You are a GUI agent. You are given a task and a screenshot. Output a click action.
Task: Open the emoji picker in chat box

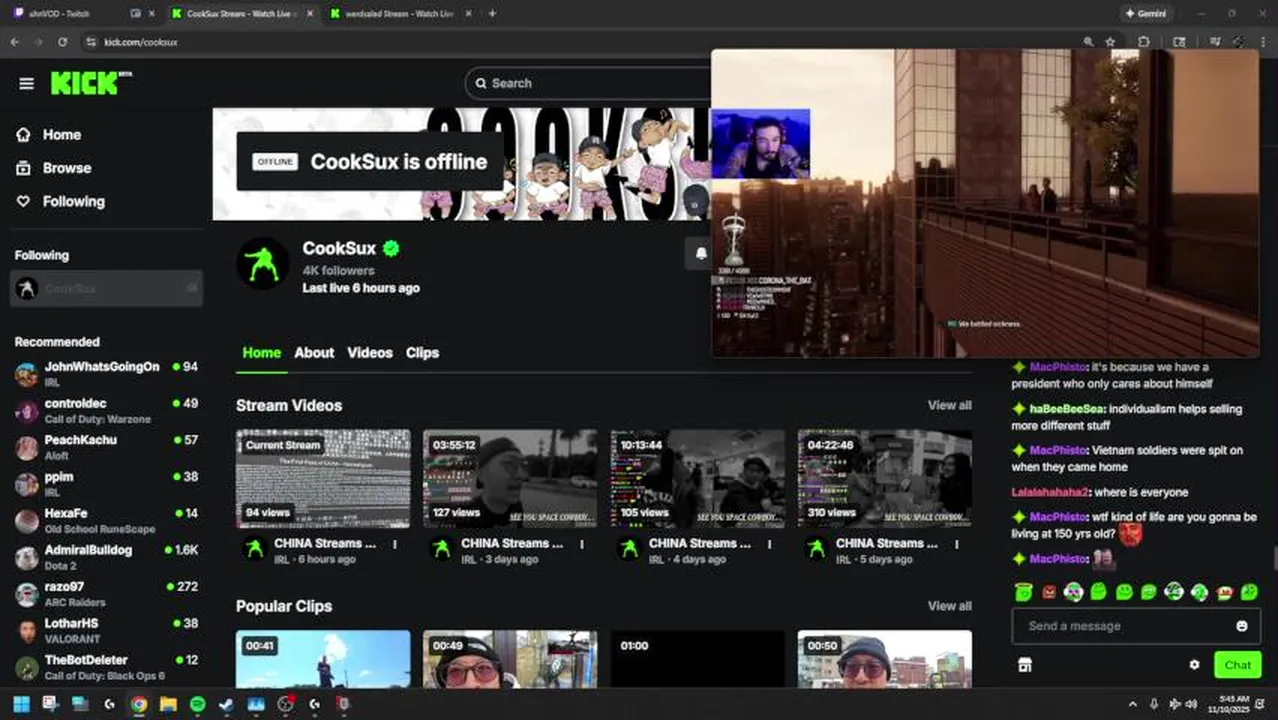pyautogui.click(x=1241, y=626)
